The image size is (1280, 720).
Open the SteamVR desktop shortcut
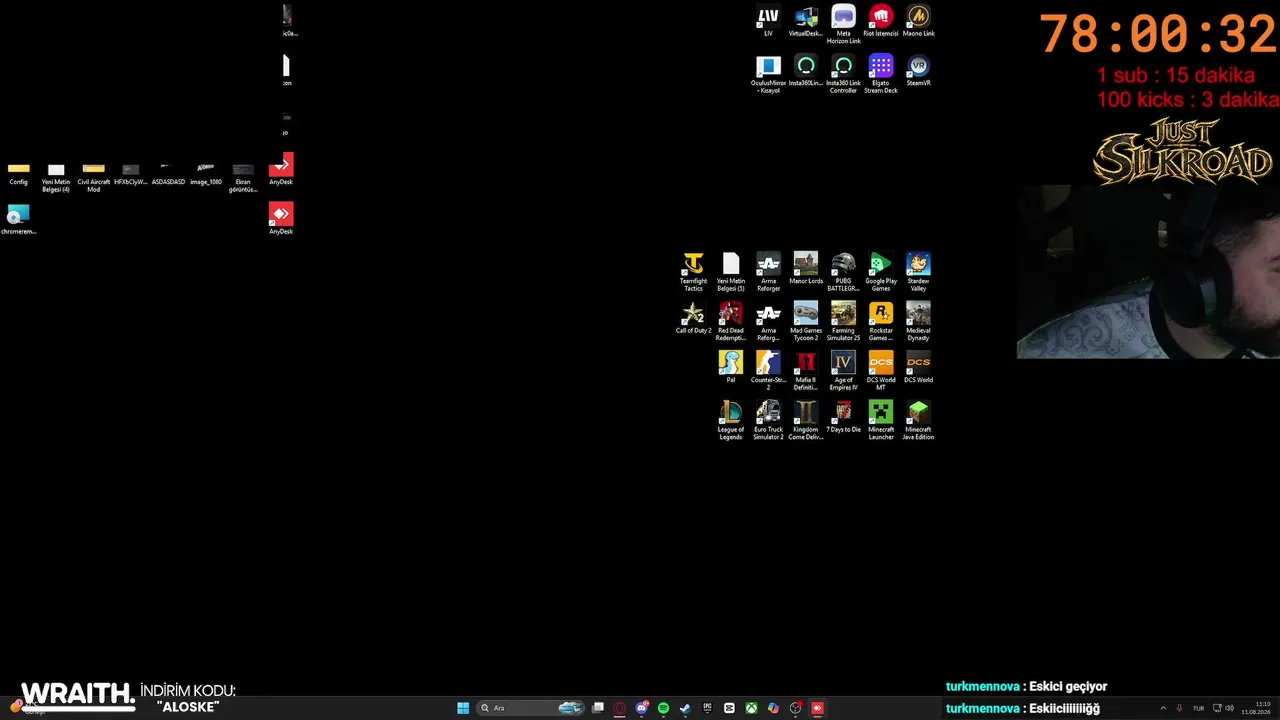pos(918,71)
